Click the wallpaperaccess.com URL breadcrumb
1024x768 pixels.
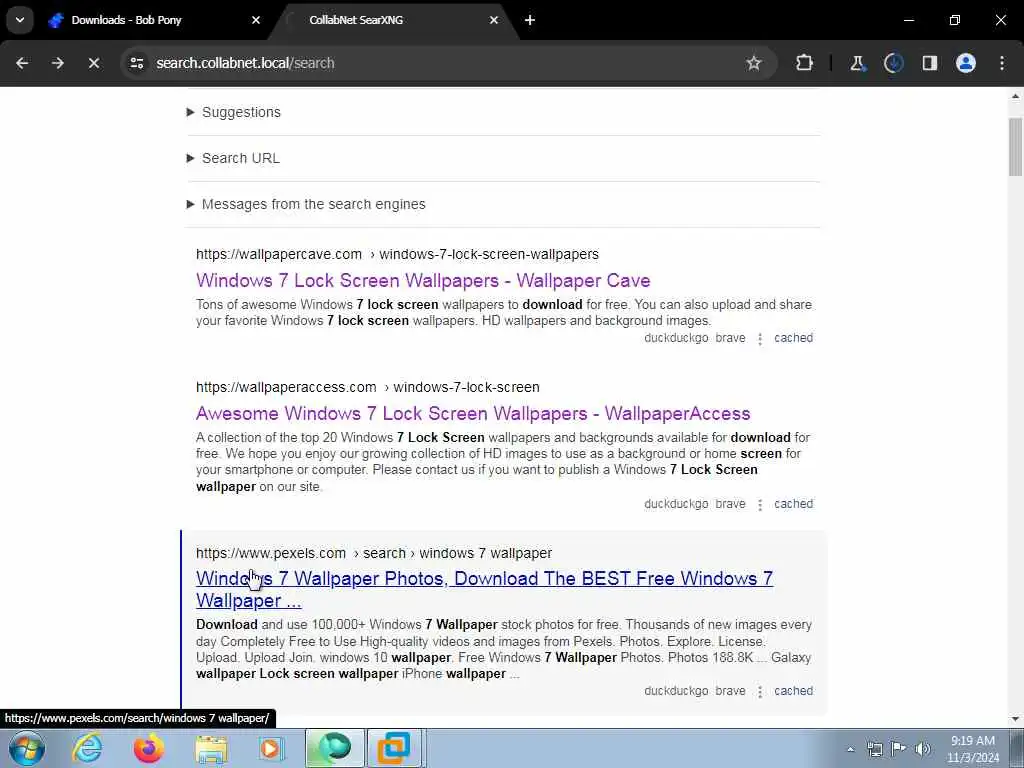pyautogui.click(x=368, y=387)
